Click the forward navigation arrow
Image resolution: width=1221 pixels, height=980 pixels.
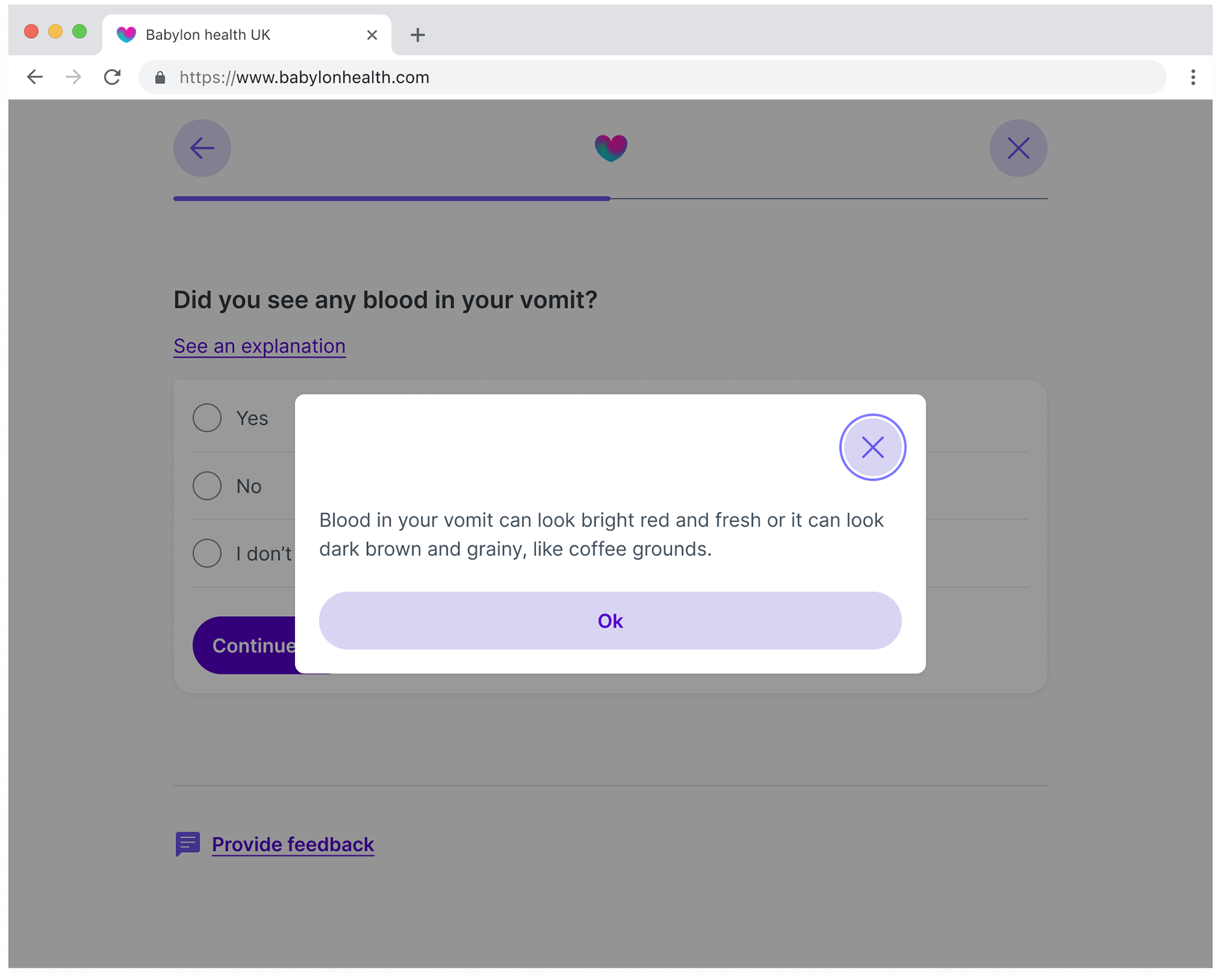click(x=74, y=77)
